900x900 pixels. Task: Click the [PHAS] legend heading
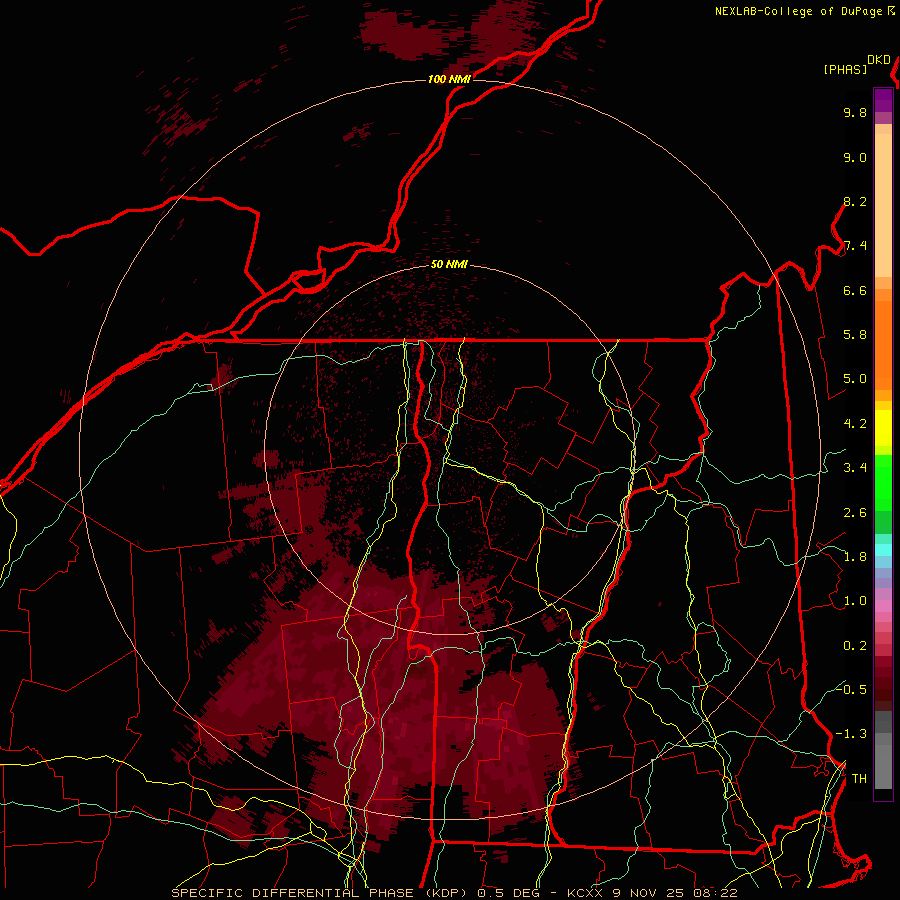845,70
